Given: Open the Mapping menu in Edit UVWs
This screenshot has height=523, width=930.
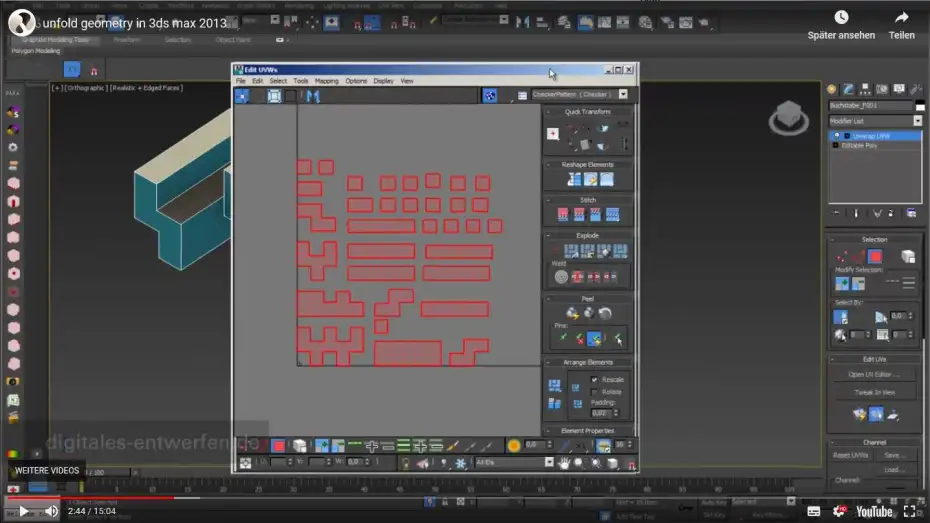Looking at the screenshot, I should (326, 81).
